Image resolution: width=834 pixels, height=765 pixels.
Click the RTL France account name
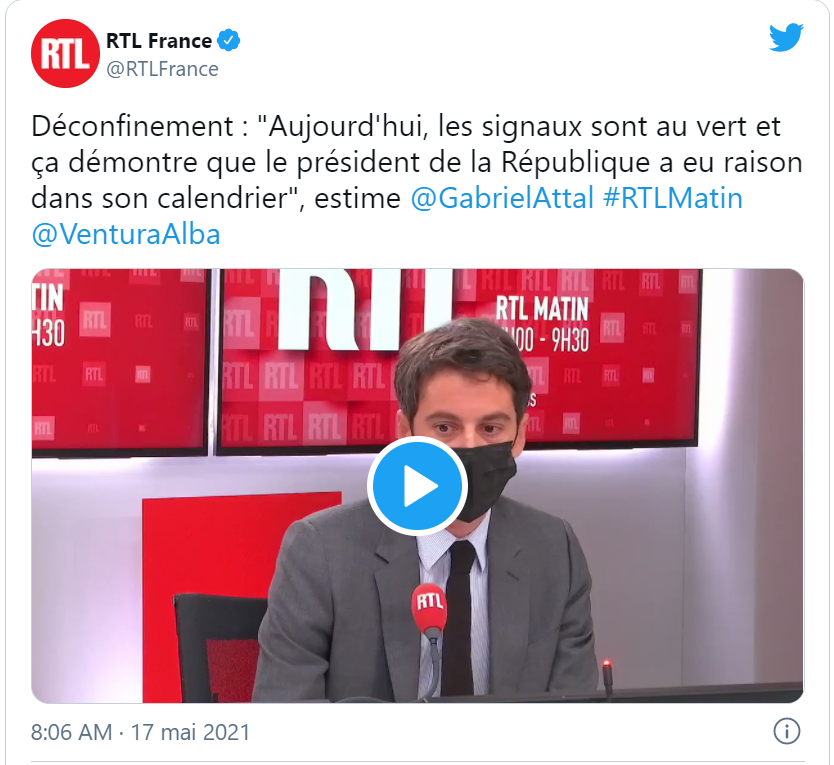tap(159, 41)
